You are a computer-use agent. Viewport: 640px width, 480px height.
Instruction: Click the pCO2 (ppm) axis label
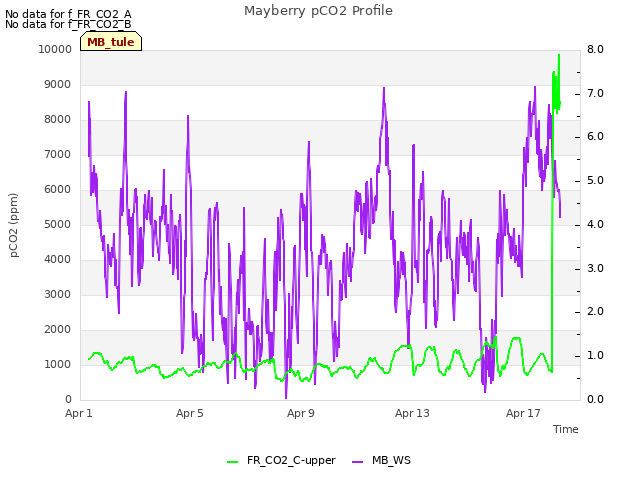pyautogui.click(x=14, y=225)
